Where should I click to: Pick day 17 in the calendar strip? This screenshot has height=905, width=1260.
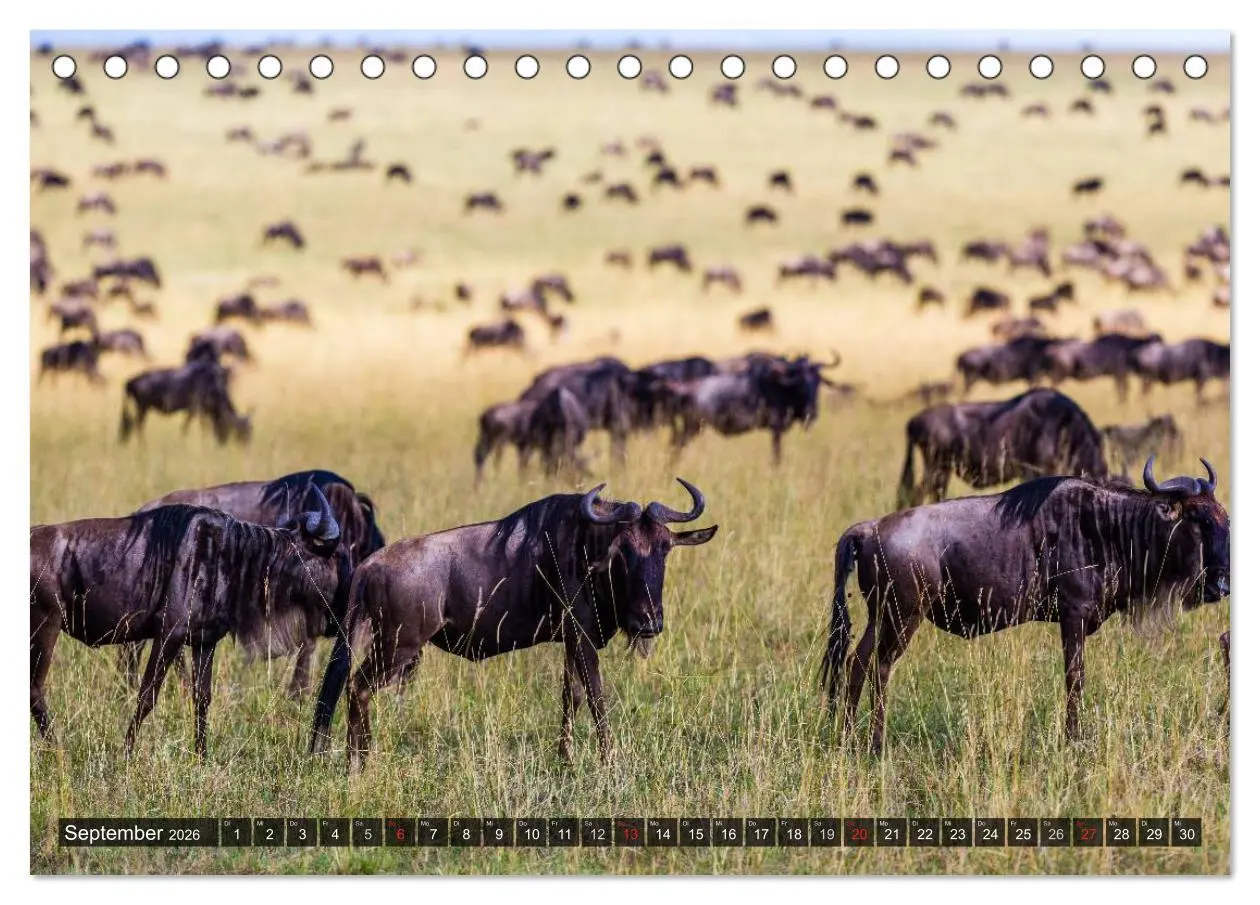pyautogui.click(x=760, y=833)
